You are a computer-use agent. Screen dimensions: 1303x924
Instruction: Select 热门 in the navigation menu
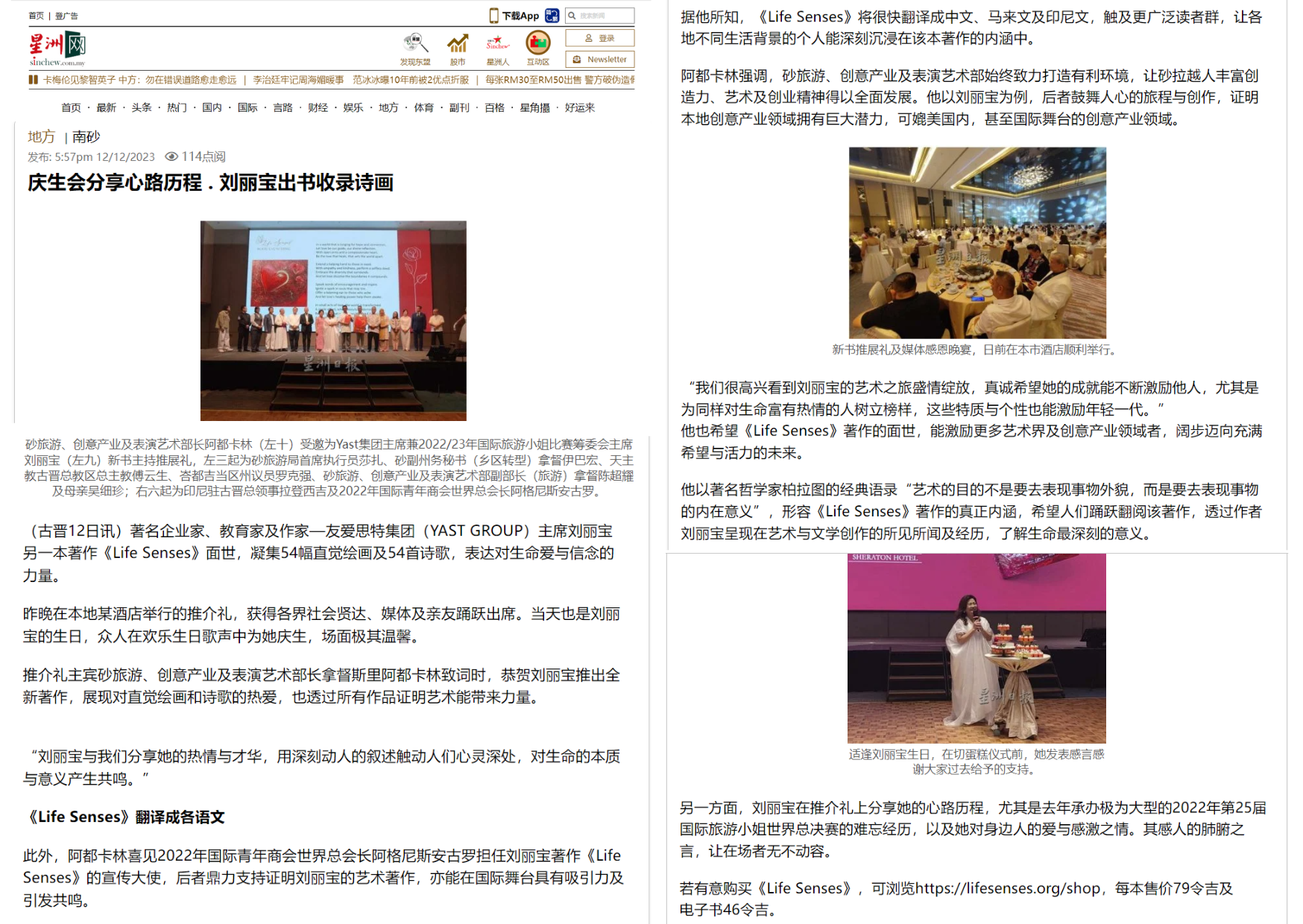(177, 108)
